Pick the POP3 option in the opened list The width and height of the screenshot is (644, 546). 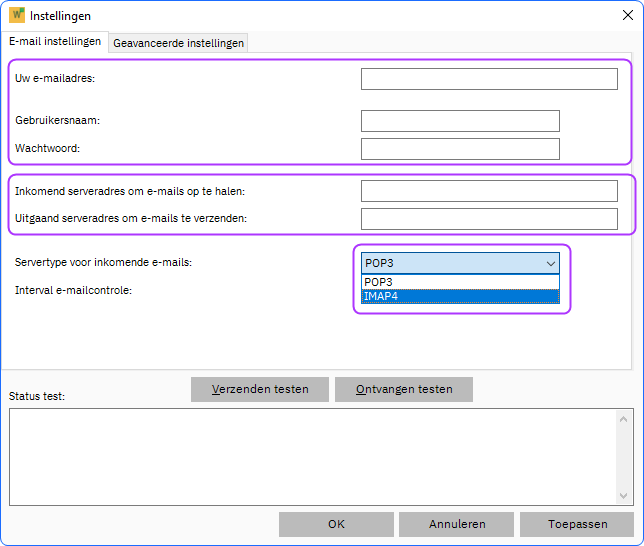point(460,282)
